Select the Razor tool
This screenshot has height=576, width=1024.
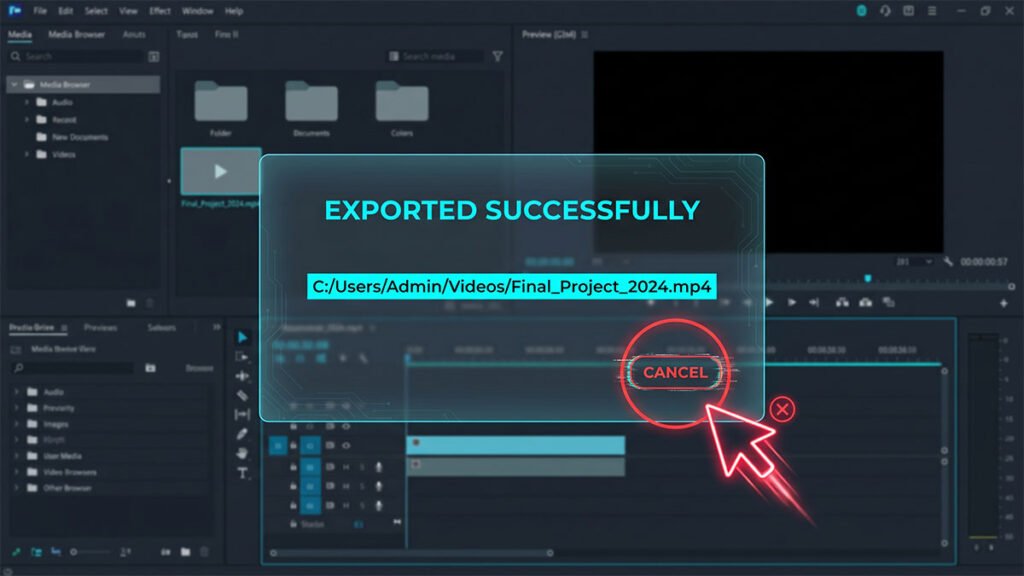click(242, 395)
